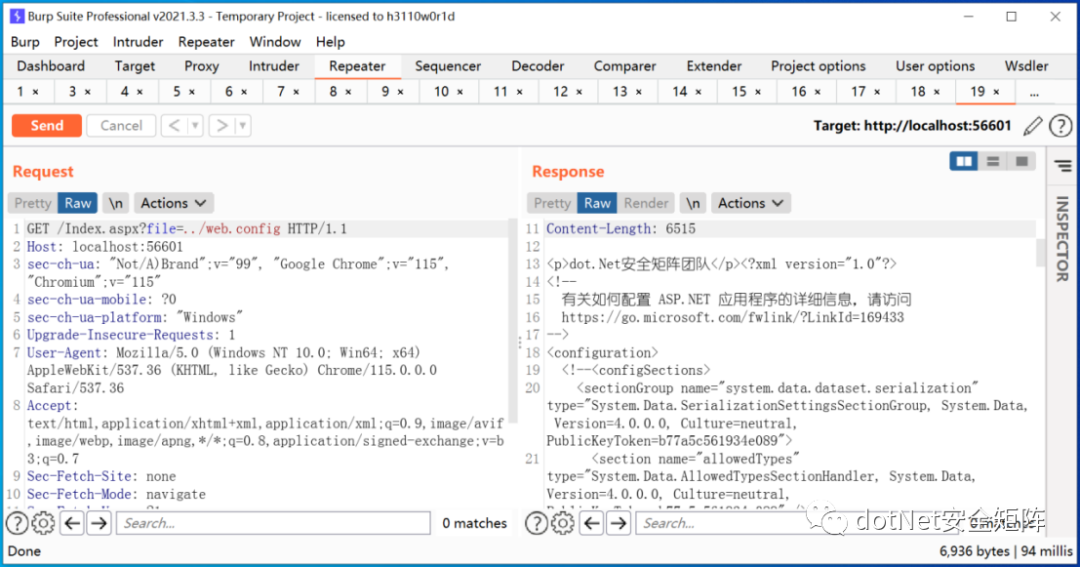This screenshot has height=567, width=1080.
Task: Open Request search settings gear
Action: (x=43, y=524)
